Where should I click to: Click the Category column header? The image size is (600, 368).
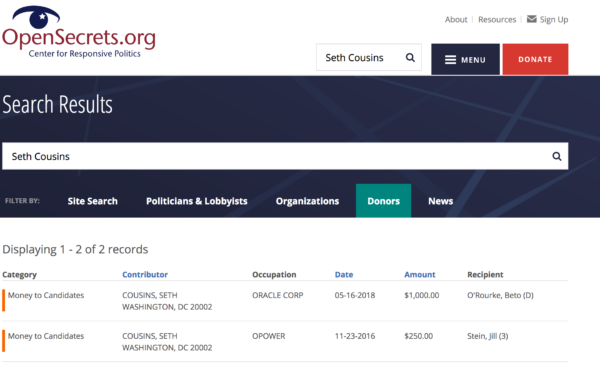(x=20, y=275)
